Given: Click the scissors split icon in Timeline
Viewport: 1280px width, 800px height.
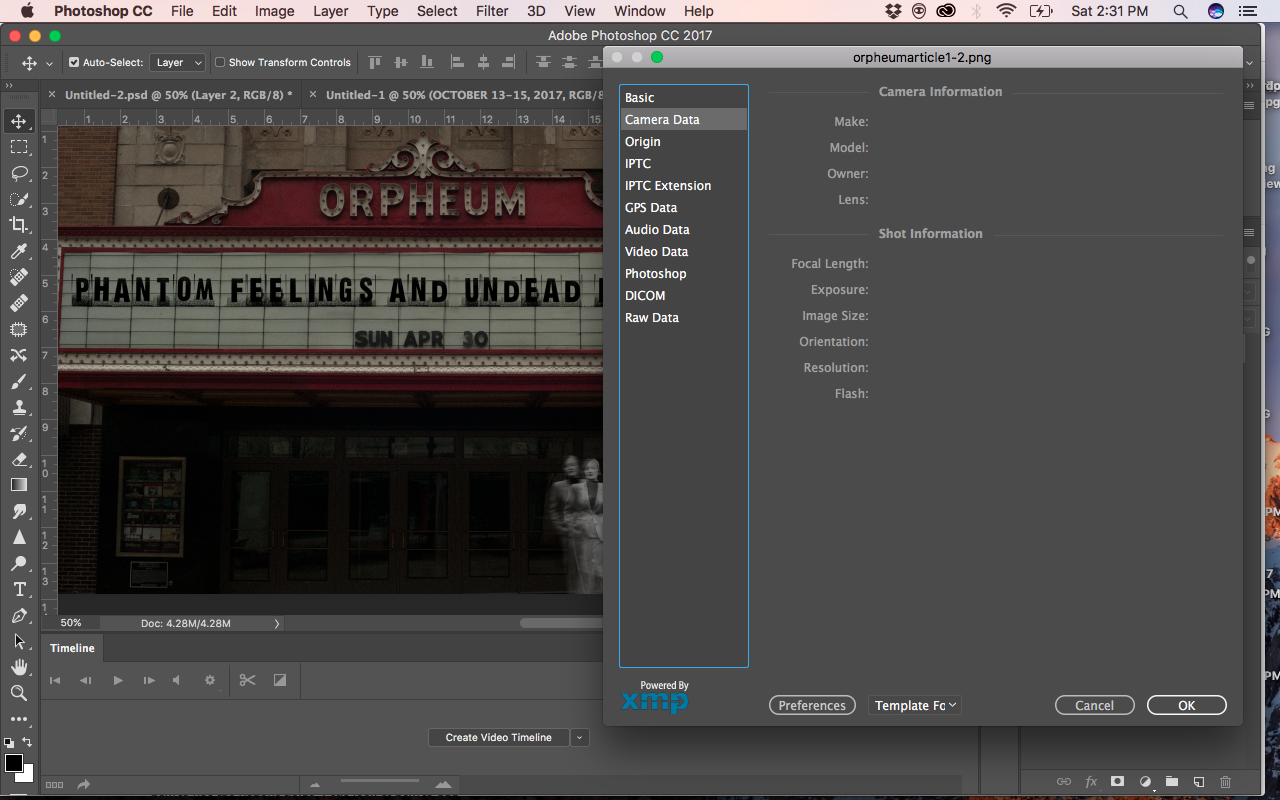Looking at the screenshot, I should (x=247, y=680).
